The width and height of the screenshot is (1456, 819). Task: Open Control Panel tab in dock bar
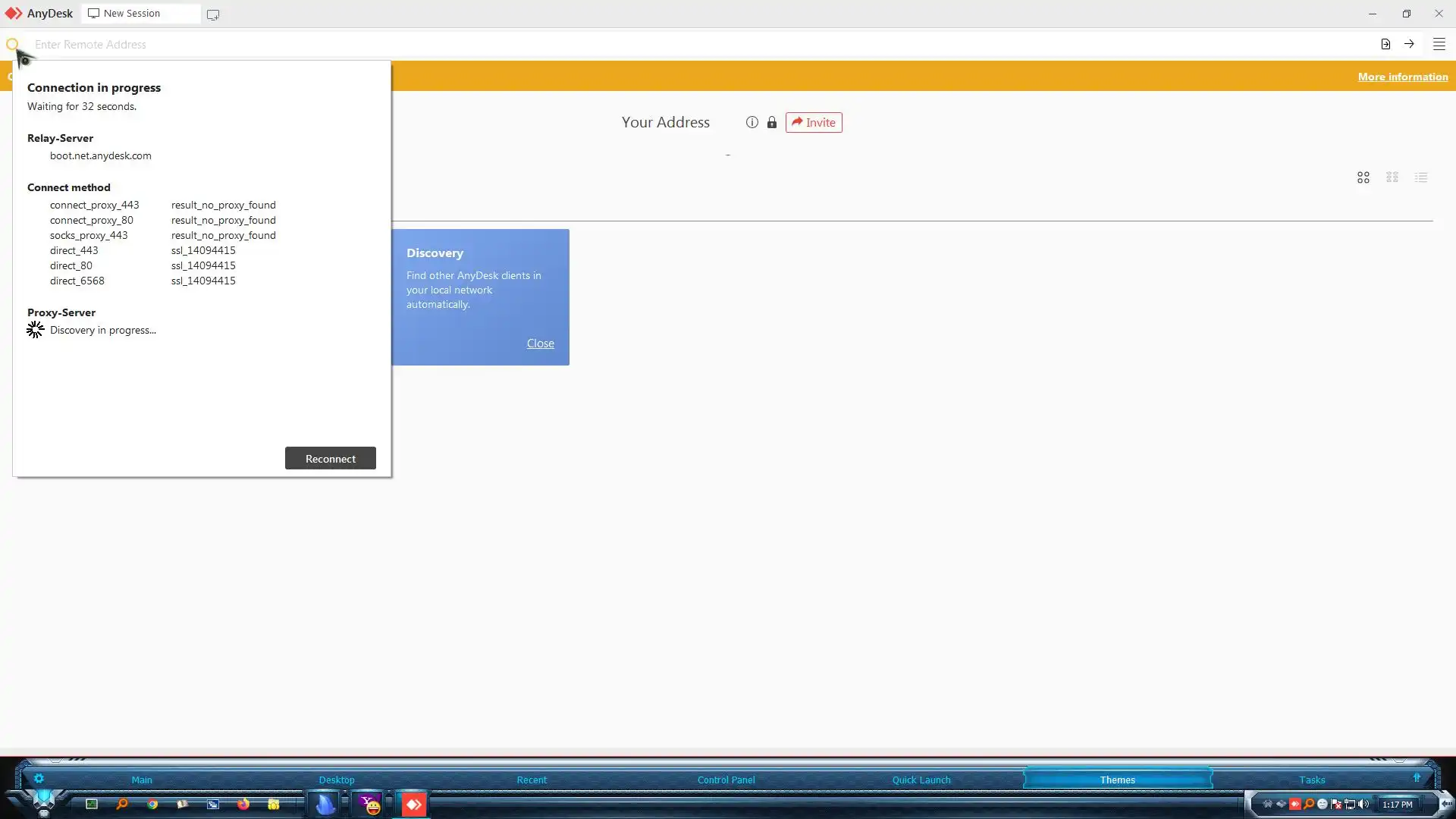(x=726, y=780)
